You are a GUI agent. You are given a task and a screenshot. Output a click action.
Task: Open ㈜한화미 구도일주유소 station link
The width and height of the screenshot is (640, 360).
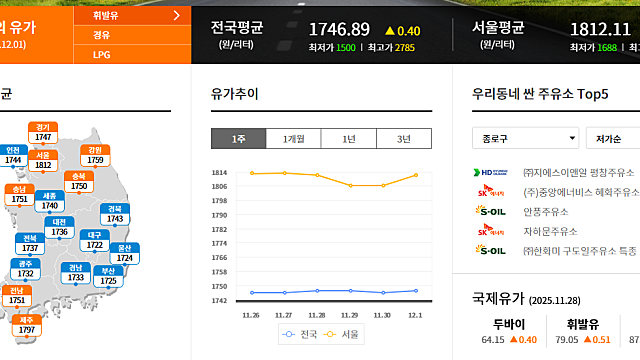pos(580,251)
